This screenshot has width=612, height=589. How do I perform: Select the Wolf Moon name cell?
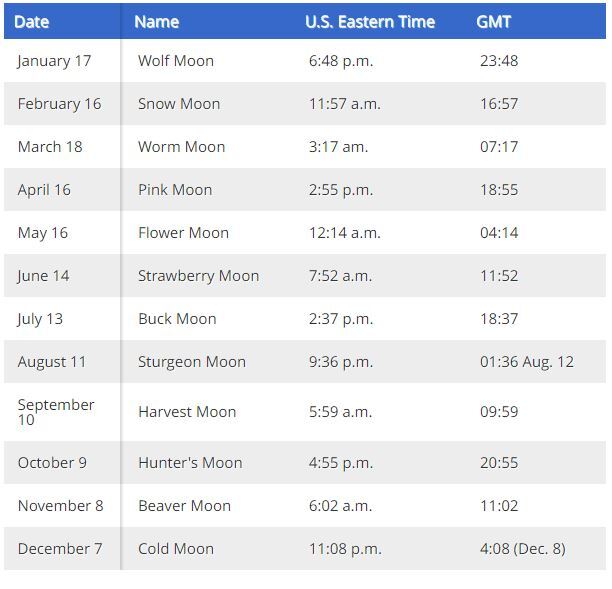(x=176, y=61)
